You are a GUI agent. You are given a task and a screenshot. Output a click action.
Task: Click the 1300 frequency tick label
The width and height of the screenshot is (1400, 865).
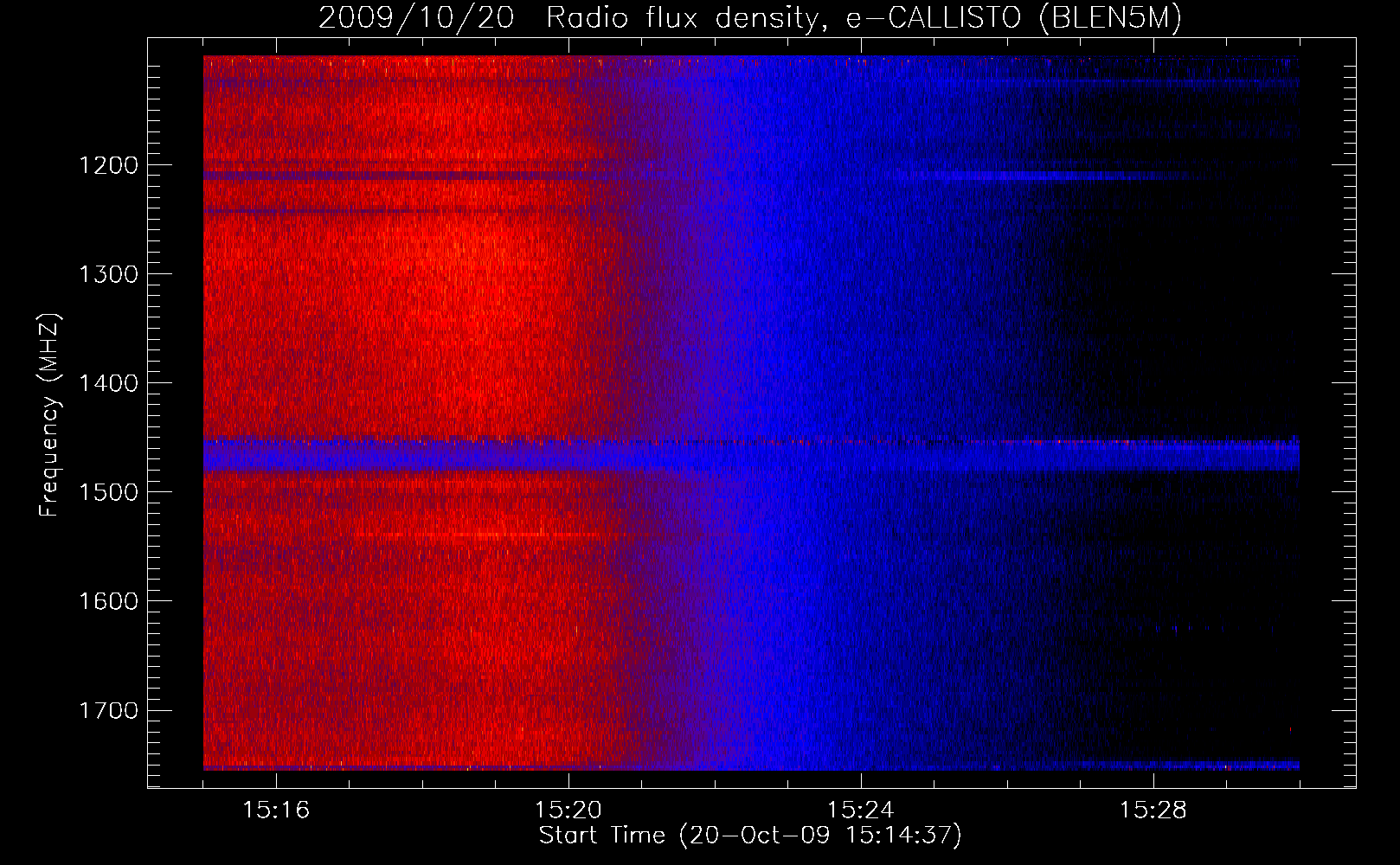(x=108, y=274)
